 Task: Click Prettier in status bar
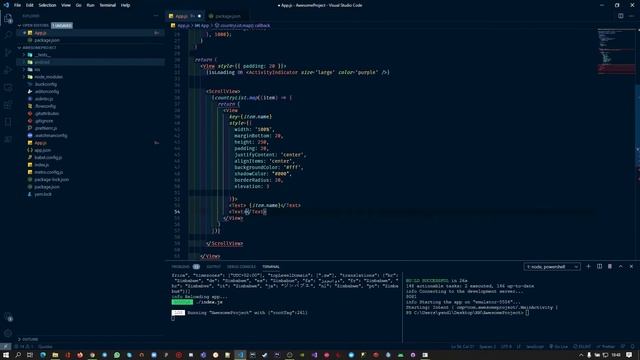point(606,347)
